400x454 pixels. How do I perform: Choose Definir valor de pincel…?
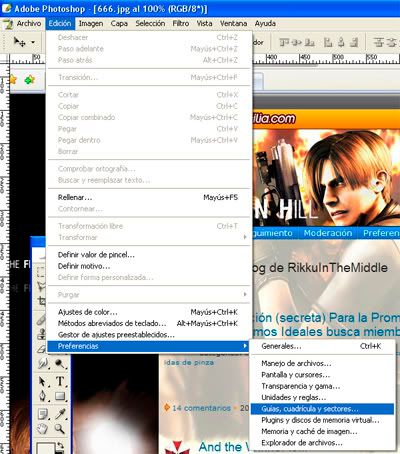[149, 255]
